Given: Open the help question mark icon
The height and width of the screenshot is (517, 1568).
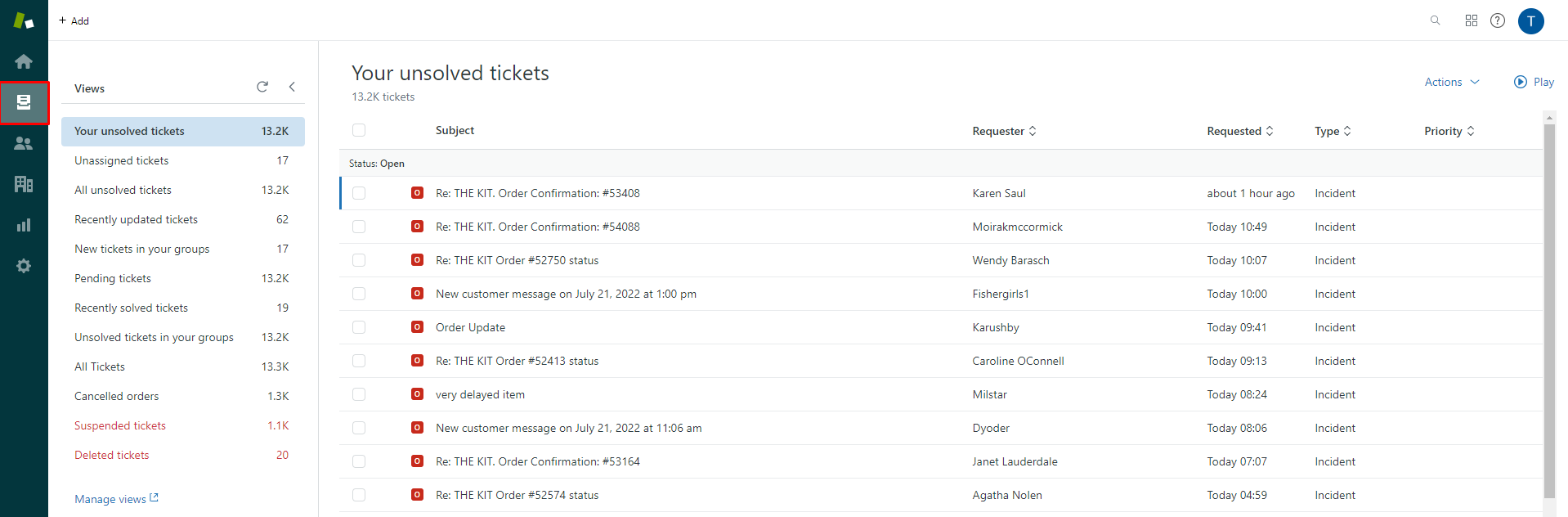Looking at the screenshot, I should (1497, 20).
